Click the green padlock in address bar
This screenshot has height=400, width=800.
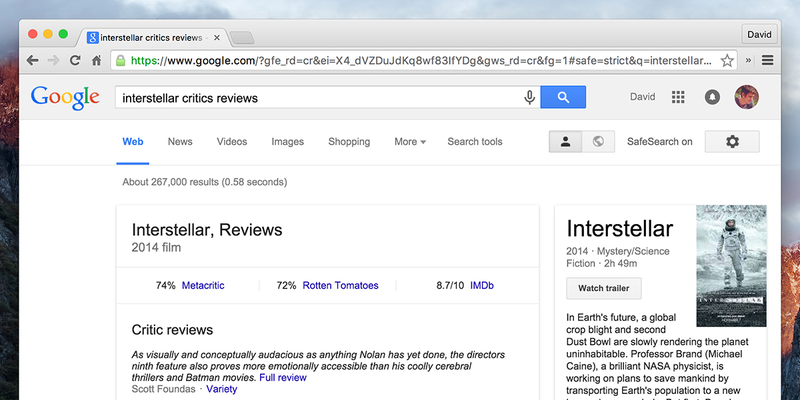(121, 61)
